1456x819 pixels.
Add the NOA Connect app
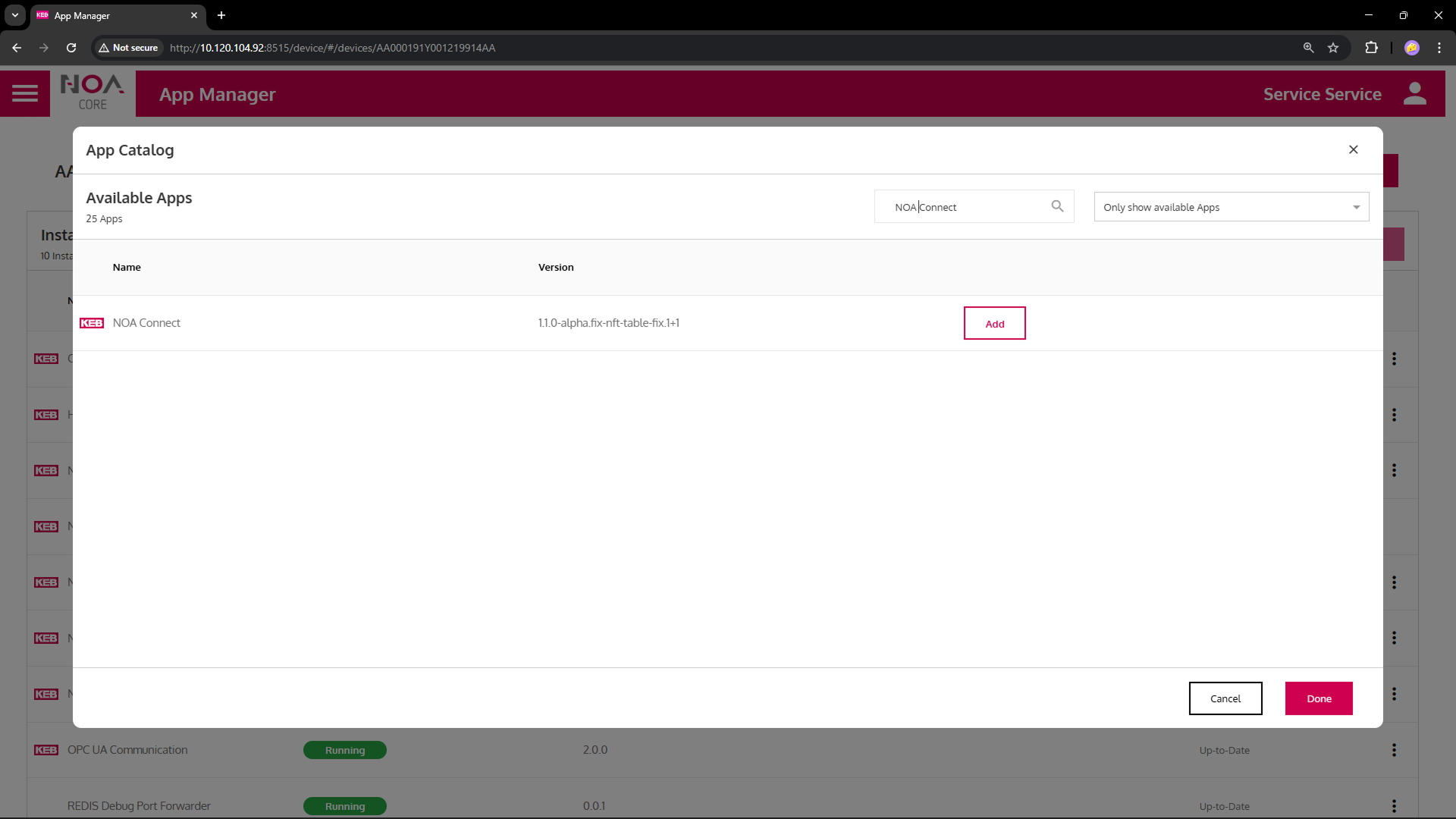pyautogui.click(x=994, y=324)
